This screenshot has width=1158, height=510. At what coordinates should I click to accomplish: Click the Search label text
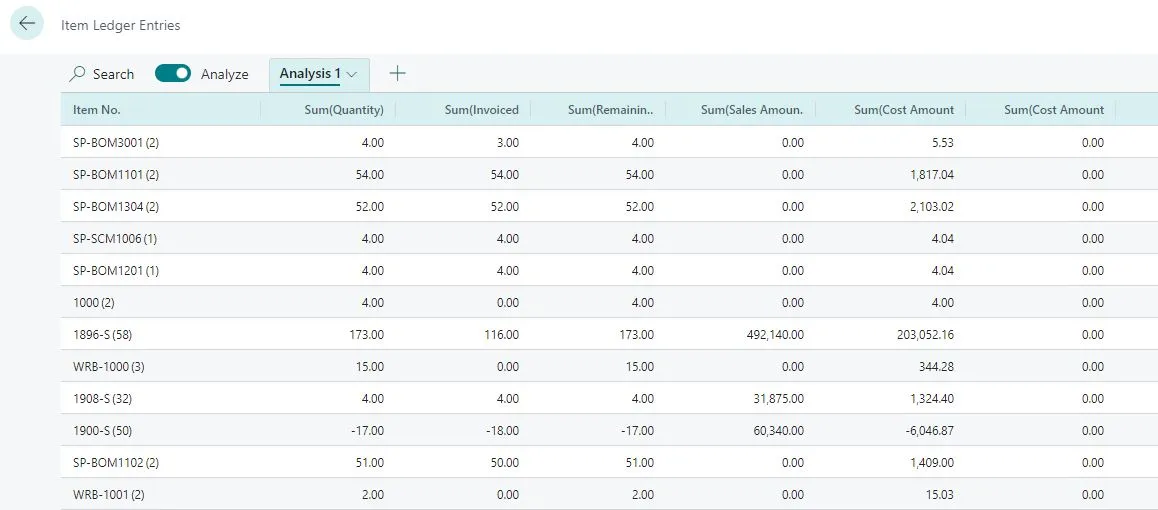[x=113, y=75]
